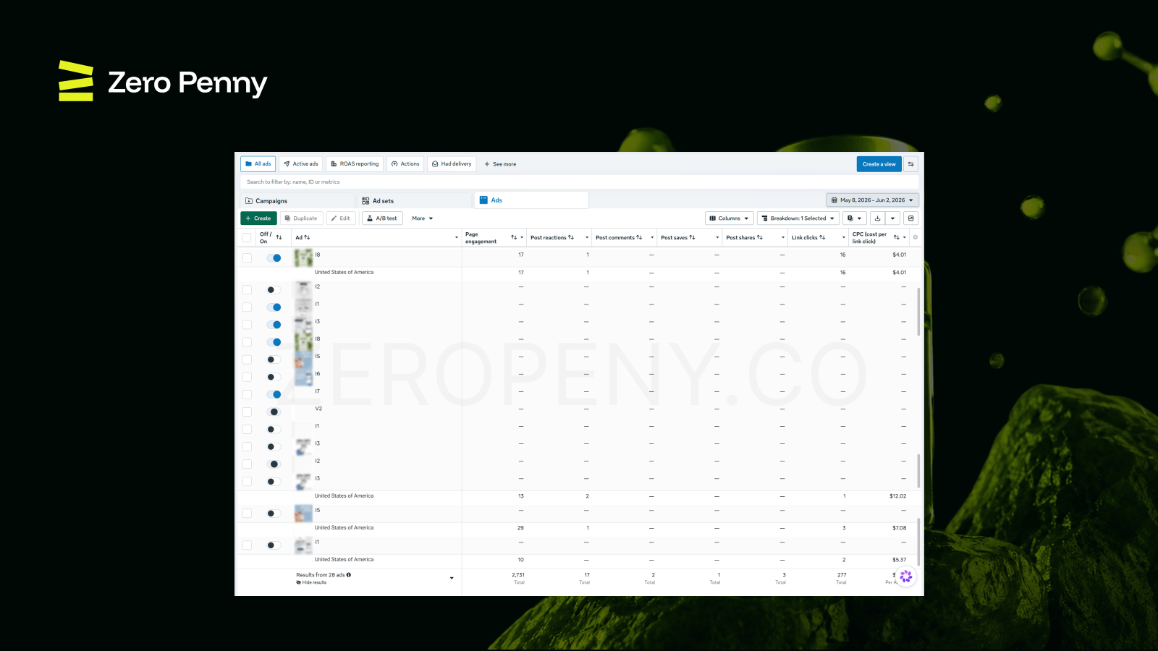
Task: Turn off the I7 ad toggle
Action: coord(274,394)
